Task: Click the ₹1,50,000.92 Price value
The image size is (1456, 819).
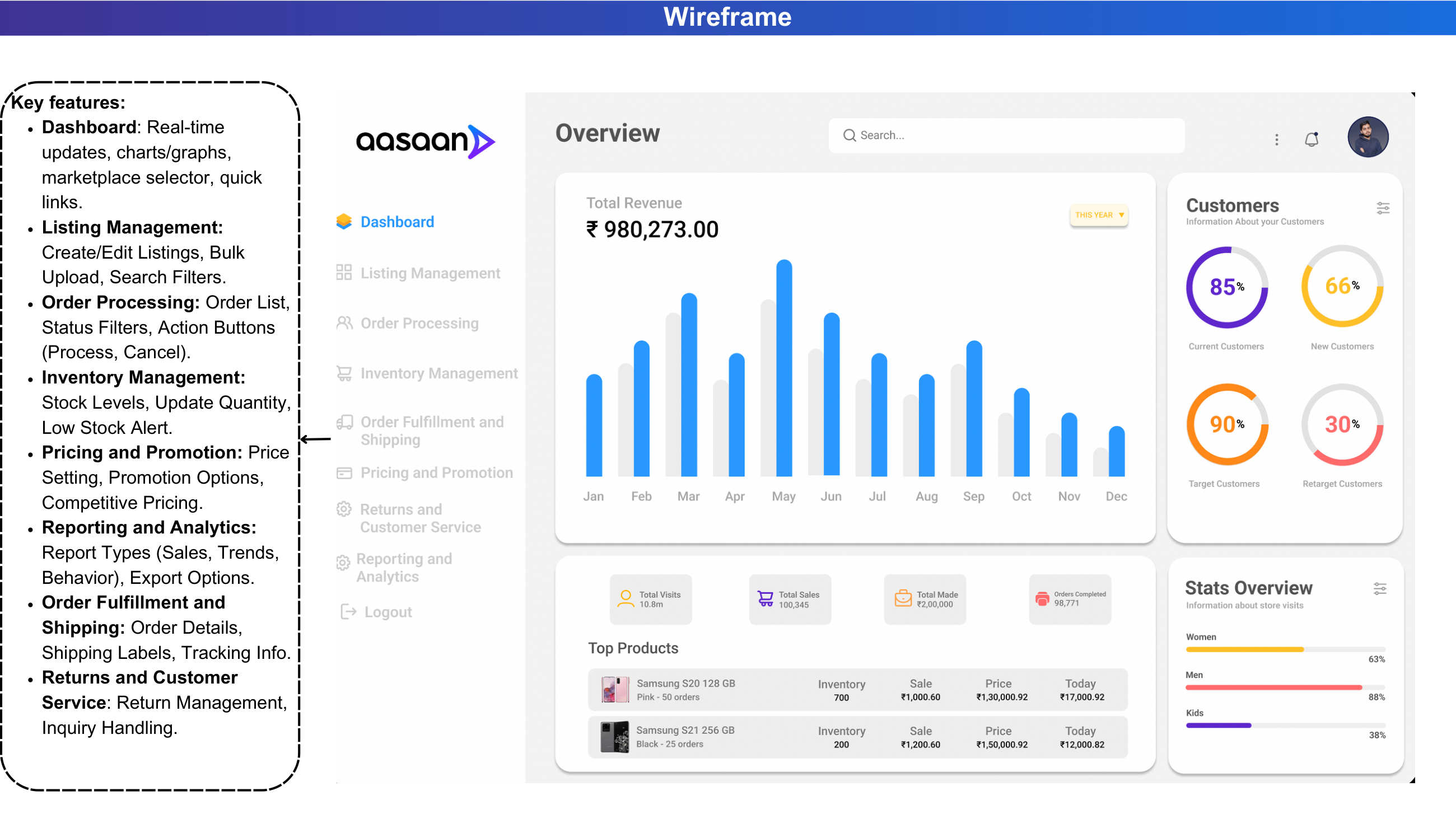Action: 1002,745
